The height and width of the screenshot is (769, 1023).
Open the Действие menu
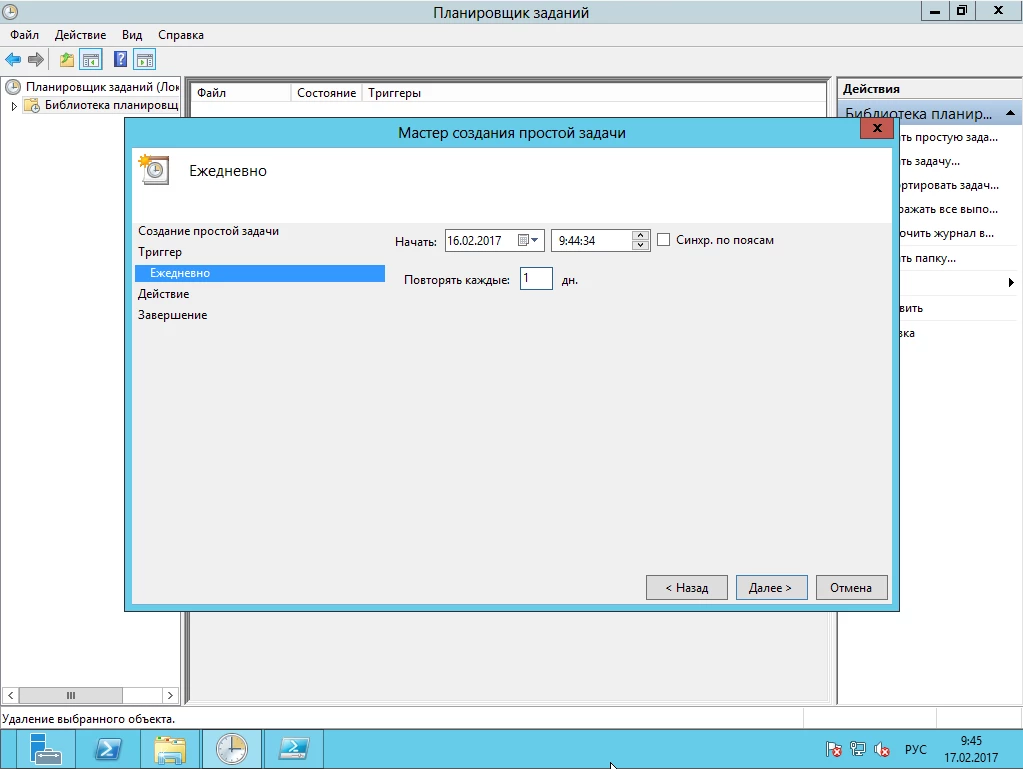[x=80, y=35]
